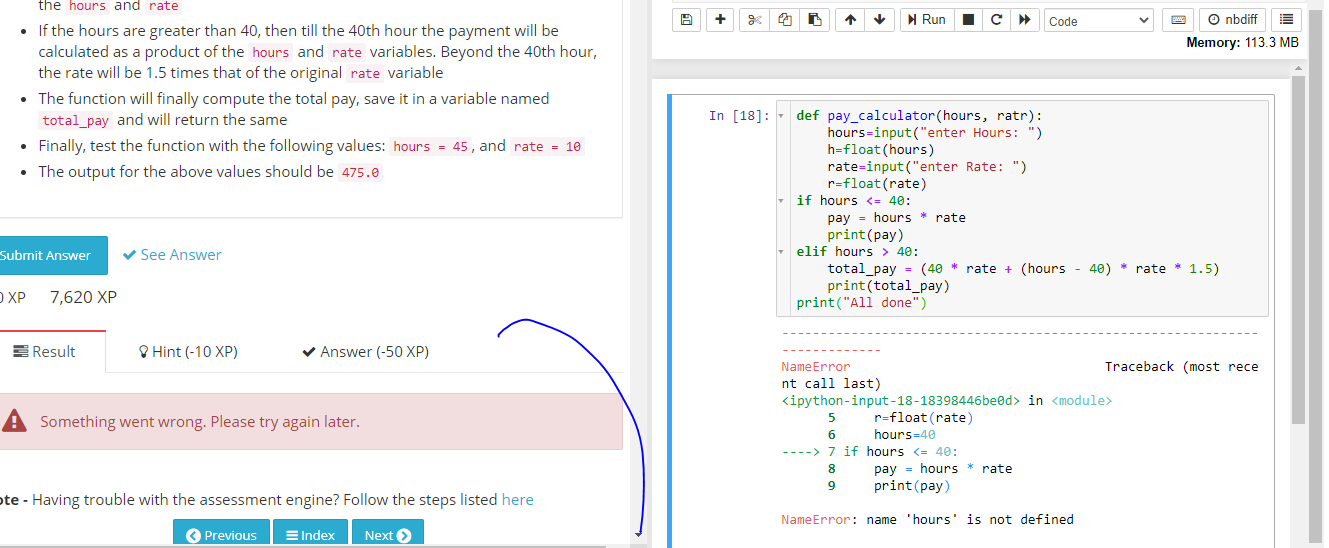1329x548 pixels.
Task: Open the Code cell type dropdown
Action: [x=1099, y=21]
